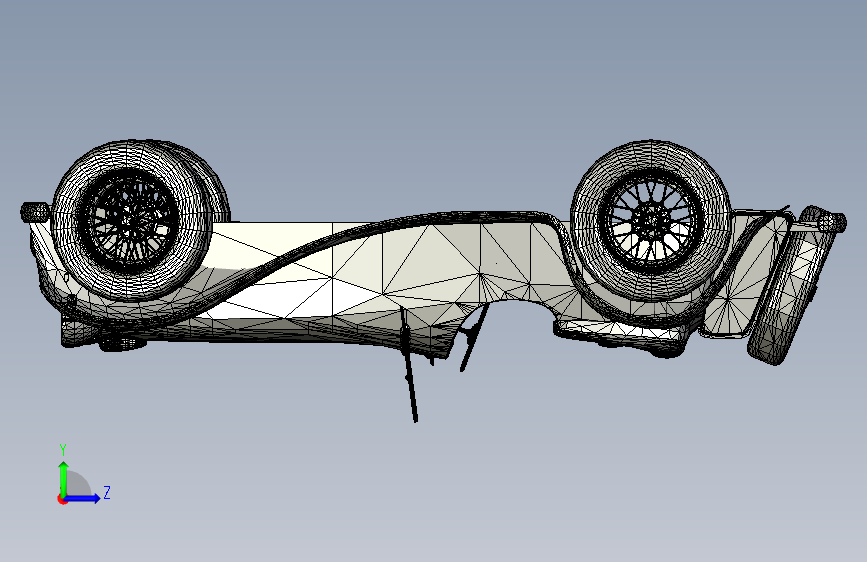867x562 pixels.
Task: Click the XYZ axis triad indicator
Action: point(83,475)
